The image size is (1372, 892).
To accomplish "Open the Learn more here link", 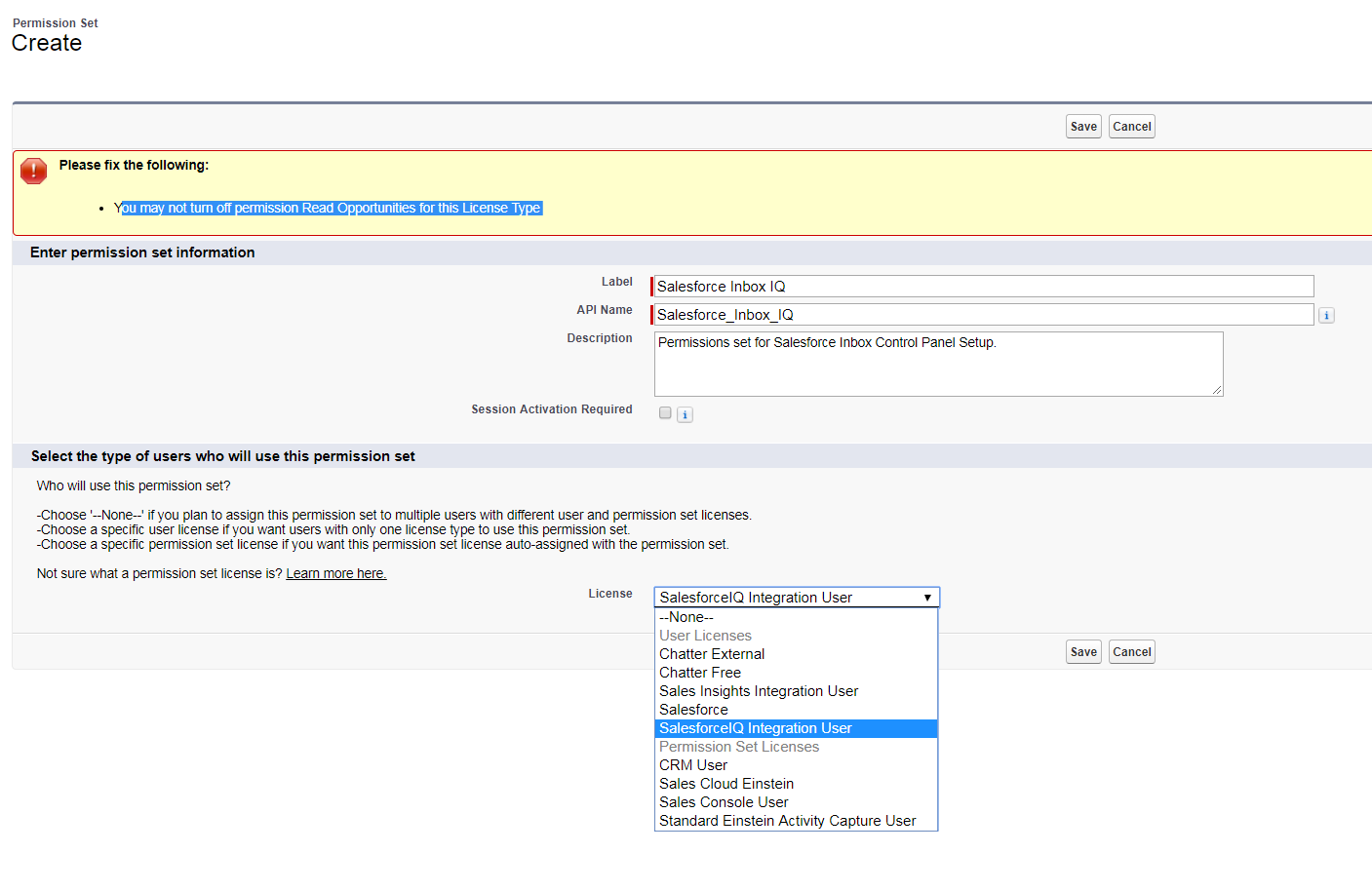I will tap(336, 573).
